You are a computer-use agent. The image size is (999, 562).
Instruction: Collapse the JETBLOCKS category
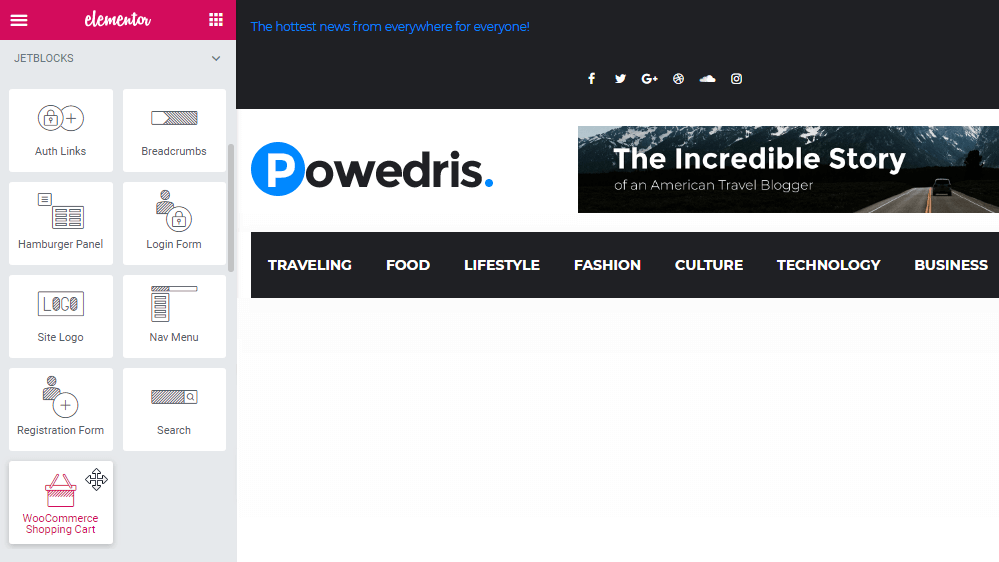(x=216, y=59)
